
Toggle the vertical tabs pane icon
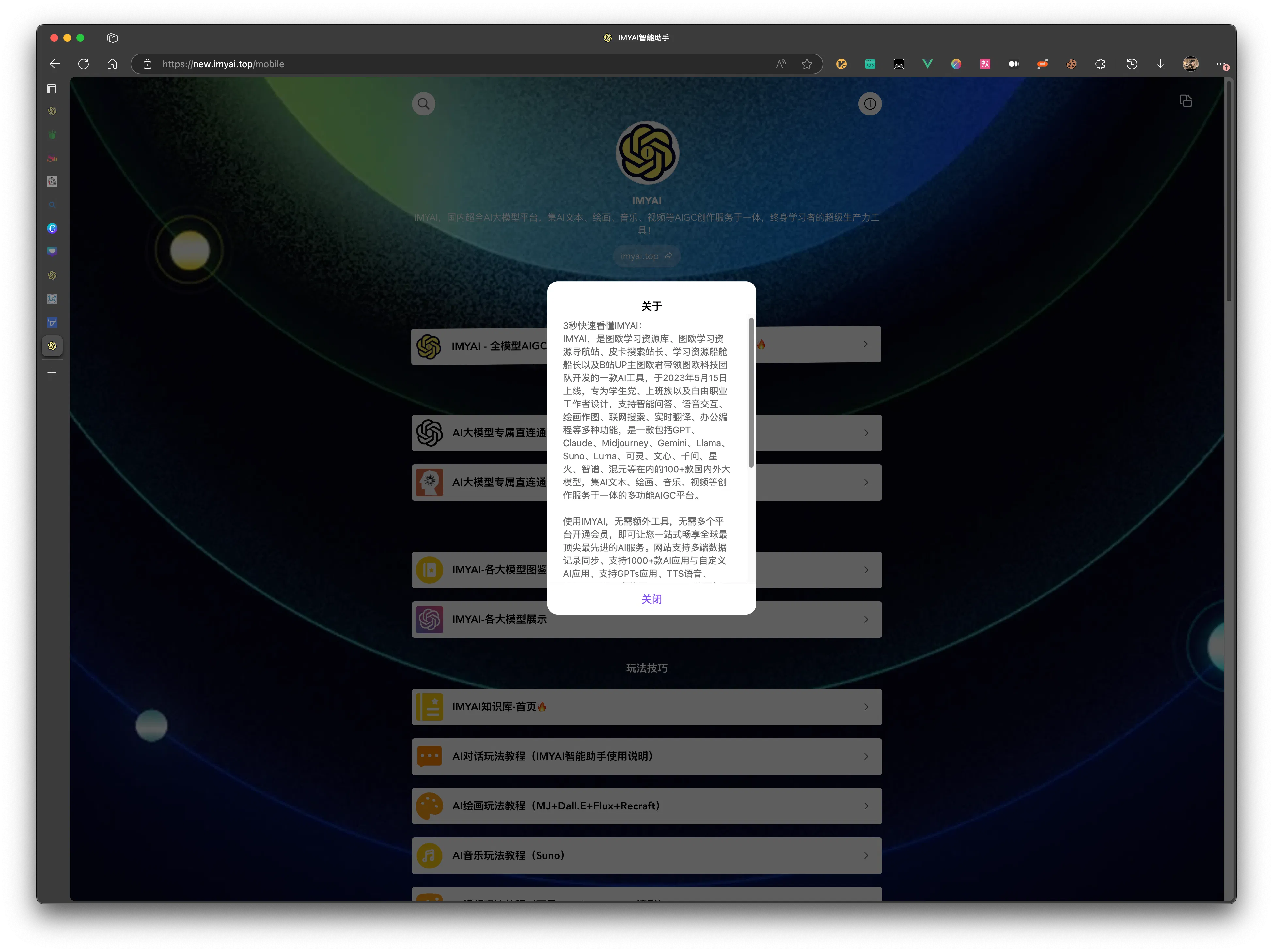point(52,89)
